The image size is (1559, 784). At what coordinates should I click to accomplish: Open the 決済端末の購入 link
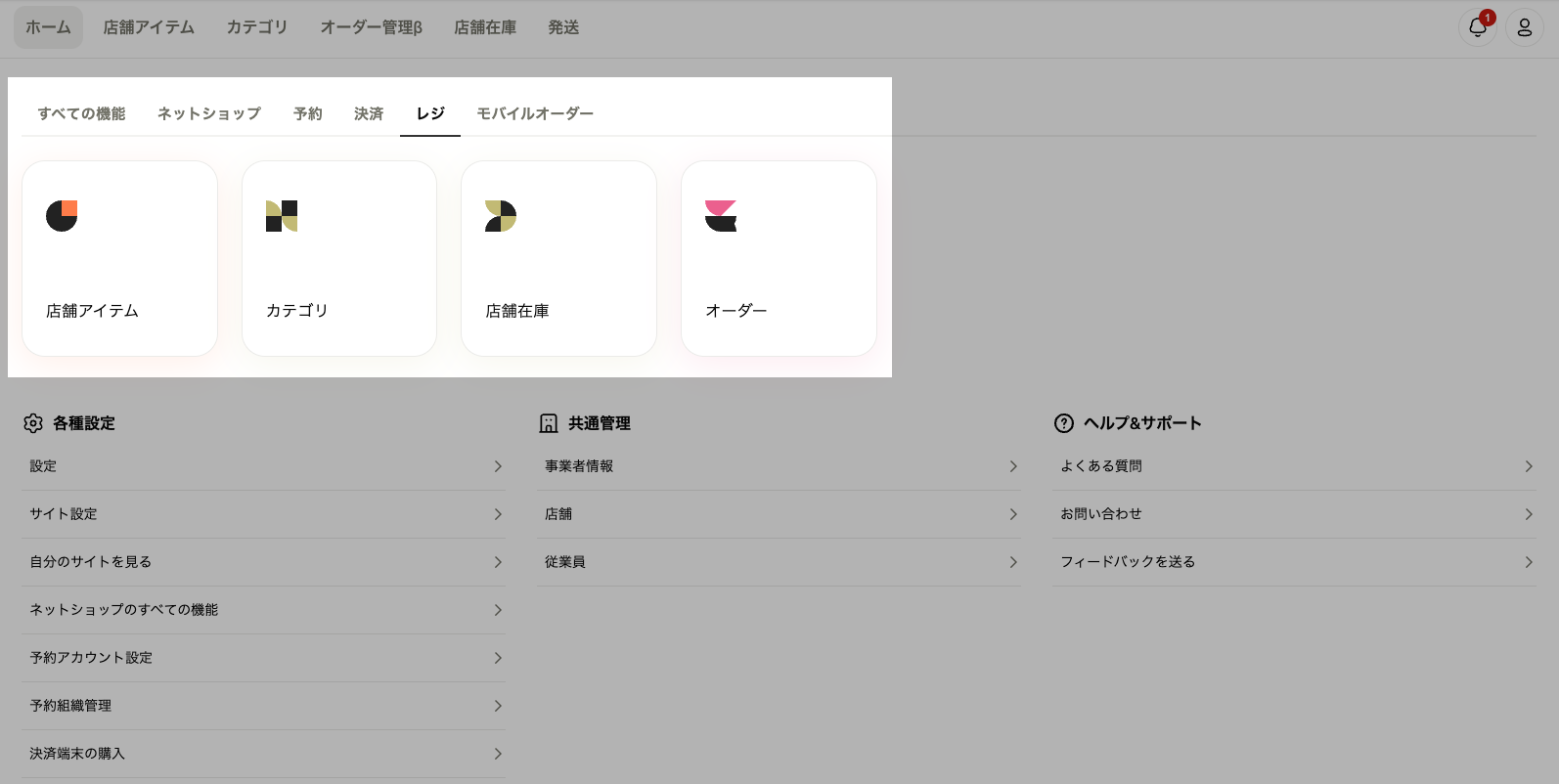coord(264,754)
